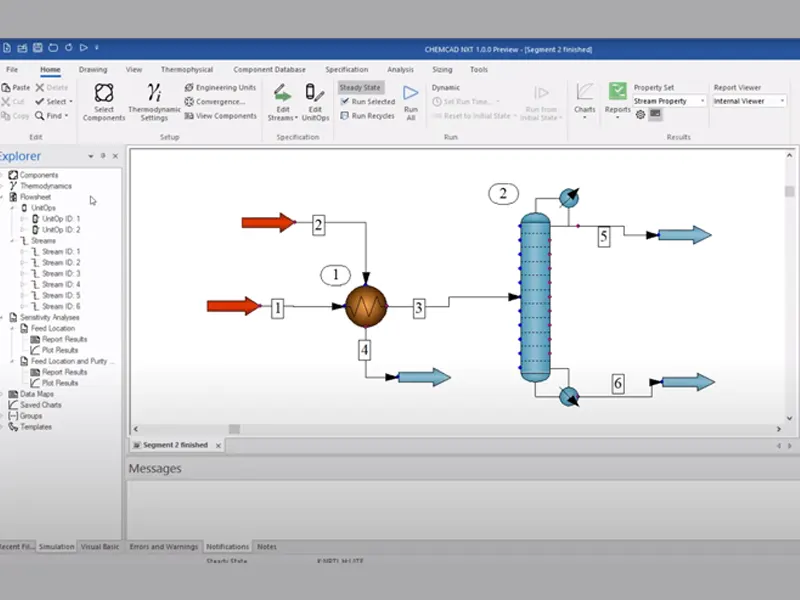Viewport: 800px width, 600px height.
Task: Open Templates tree item
Action: (30, 427)
